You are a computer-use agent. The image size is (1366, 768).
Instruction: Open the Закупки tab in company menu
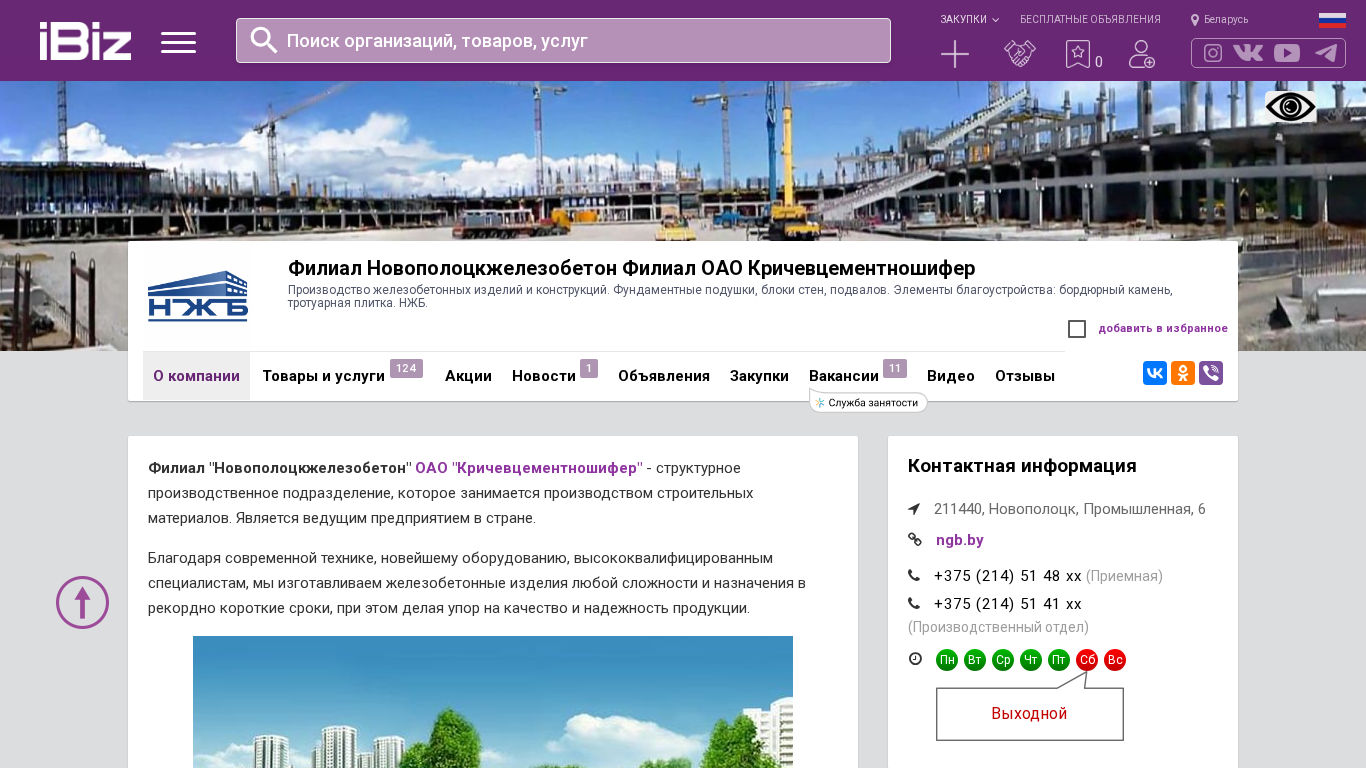coord(759,376)
